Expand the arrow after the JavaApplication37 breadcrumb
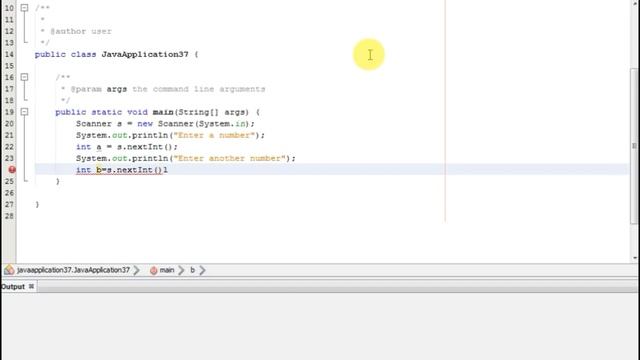640x360 pixels. [137, 270]
